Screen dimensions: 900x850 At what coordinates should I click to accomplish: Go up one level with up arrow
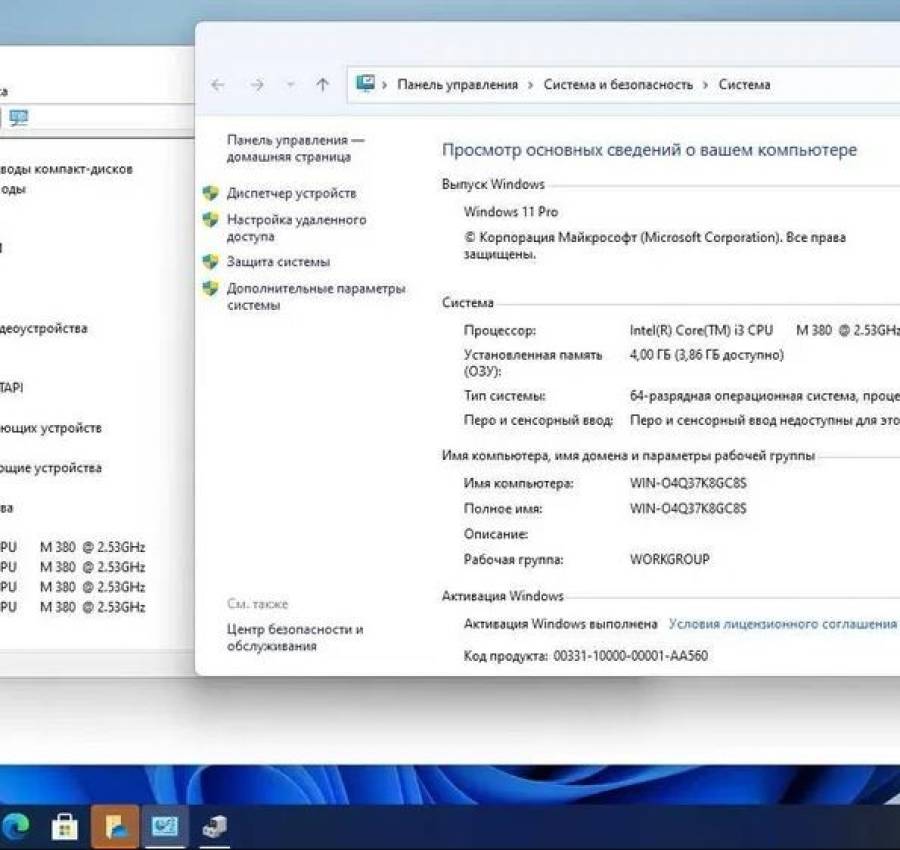pos(323,85)
